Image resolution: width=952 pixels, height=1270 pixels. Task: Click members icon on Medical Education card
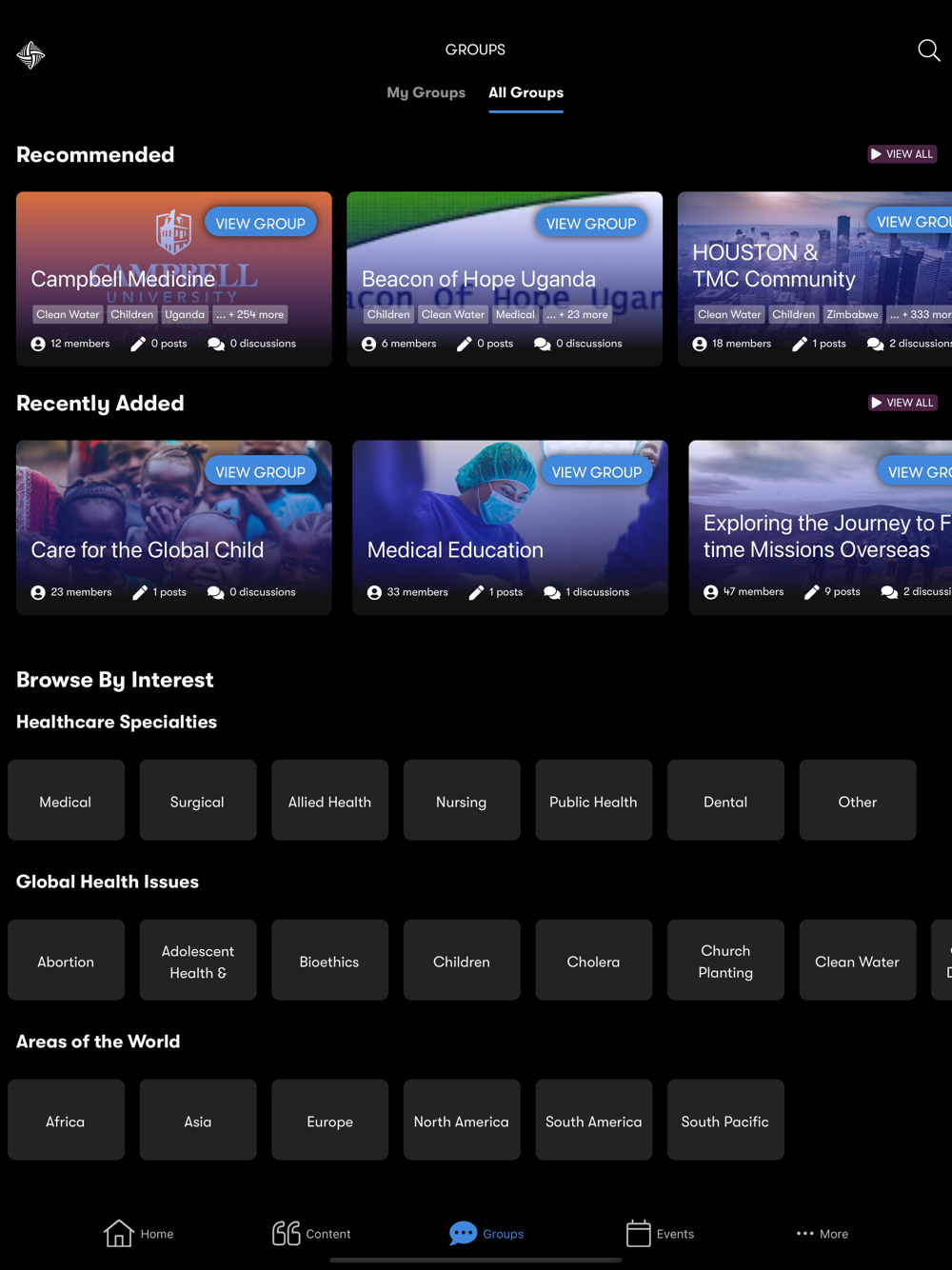coord(374,592)
